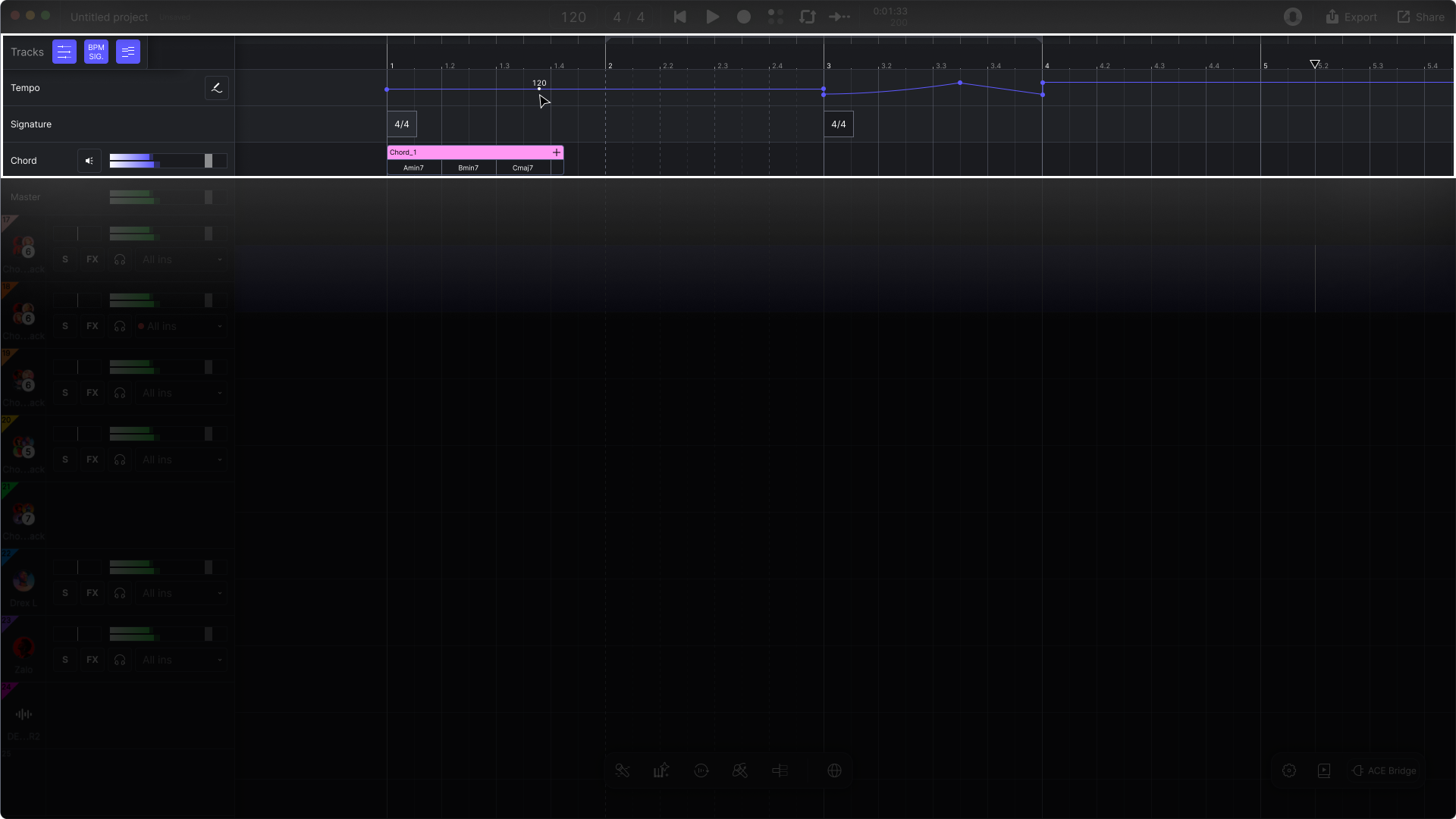Toggle the loop icon in transport

[x=808, y=17]
